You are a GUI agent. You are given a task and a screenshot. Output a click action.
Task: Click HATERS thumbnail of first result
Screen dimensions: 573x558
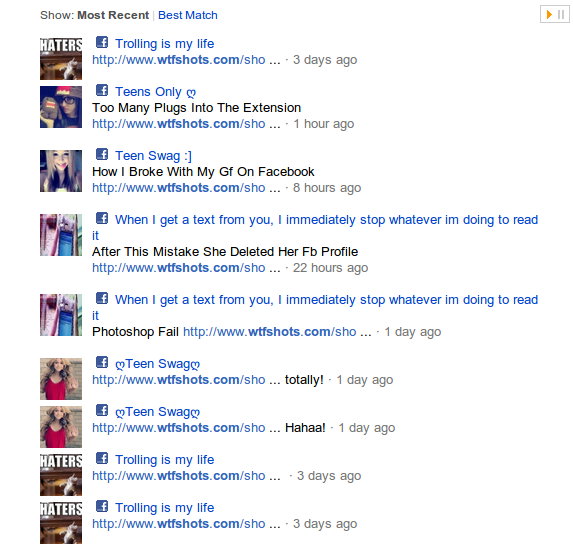[61, 59]
